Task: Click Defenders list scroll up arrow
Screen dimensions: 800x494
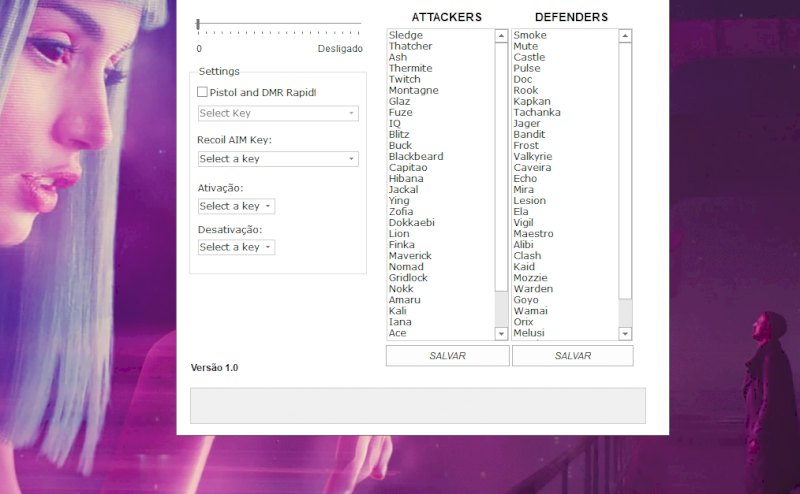Action: (626, 36)
